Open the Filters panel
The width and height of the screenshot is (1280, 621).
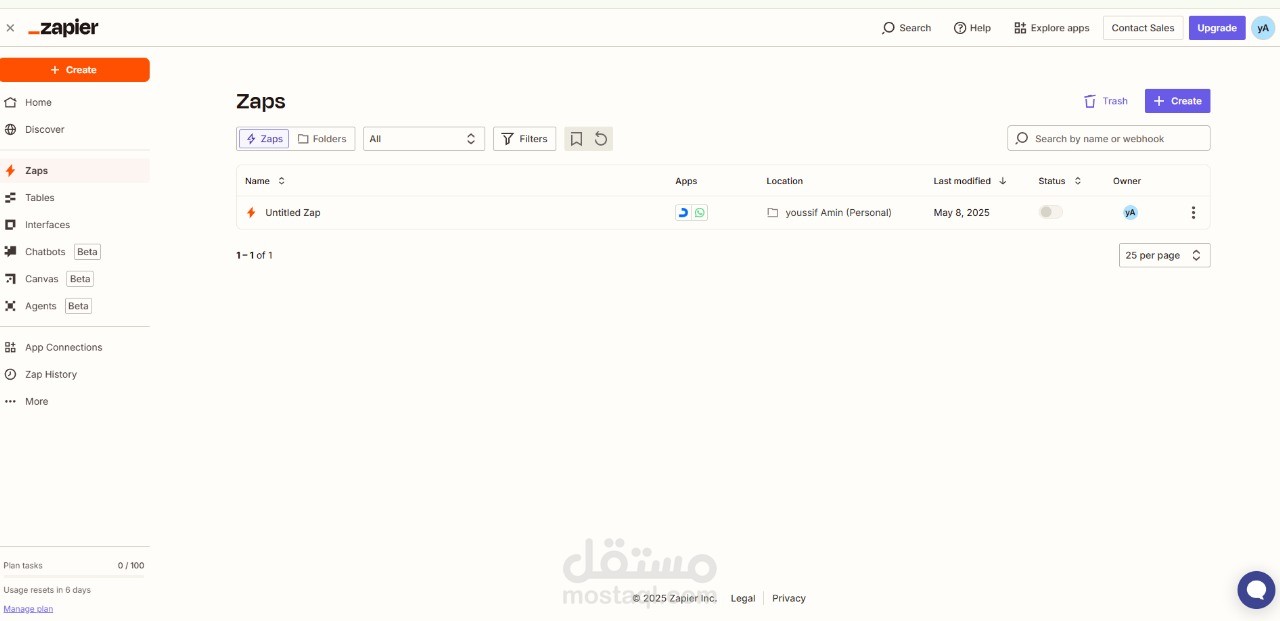pyautogui.click(x=524, y=139)
